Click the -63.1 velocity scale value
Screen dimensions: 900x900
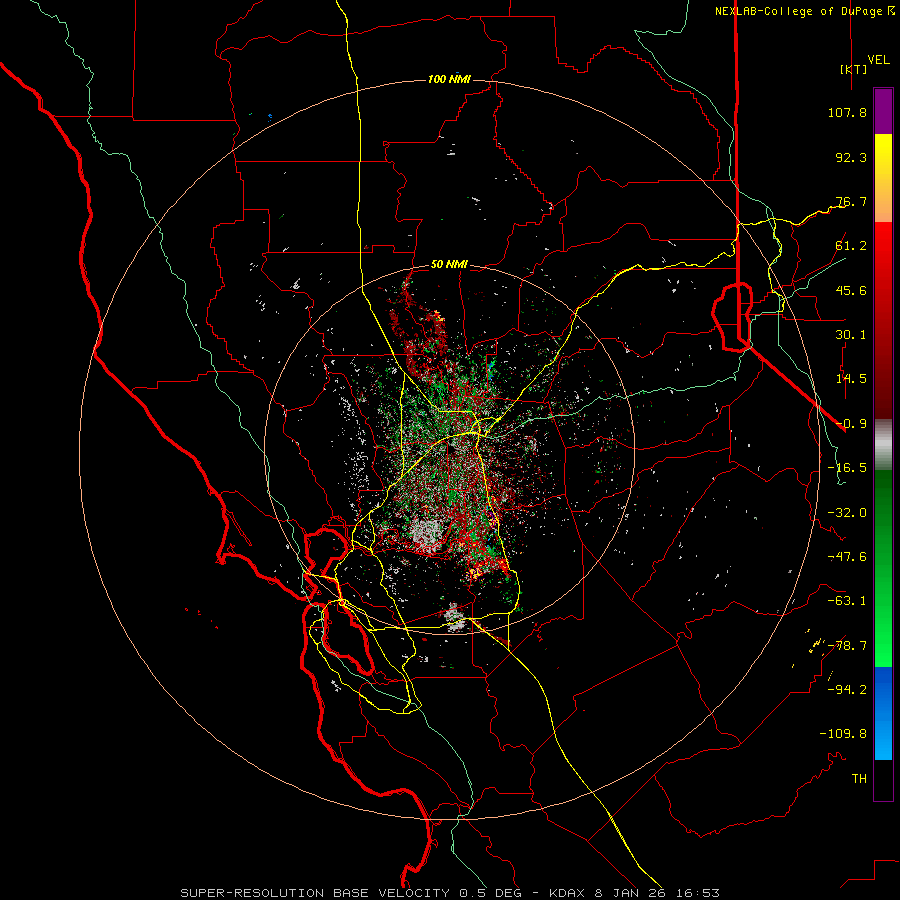click(x=847, y=601)
